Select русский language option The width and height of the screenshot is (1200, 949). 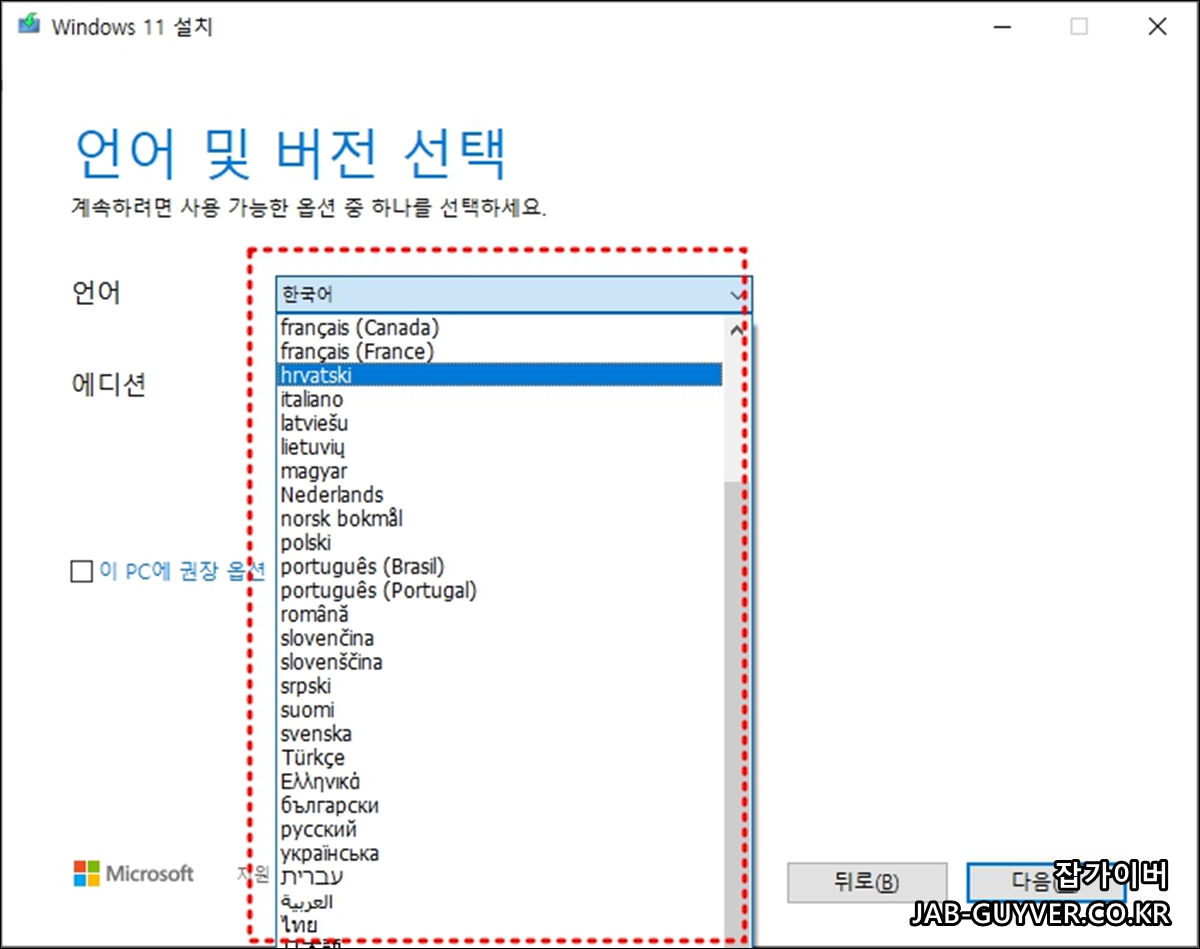(x=500, y=830)
